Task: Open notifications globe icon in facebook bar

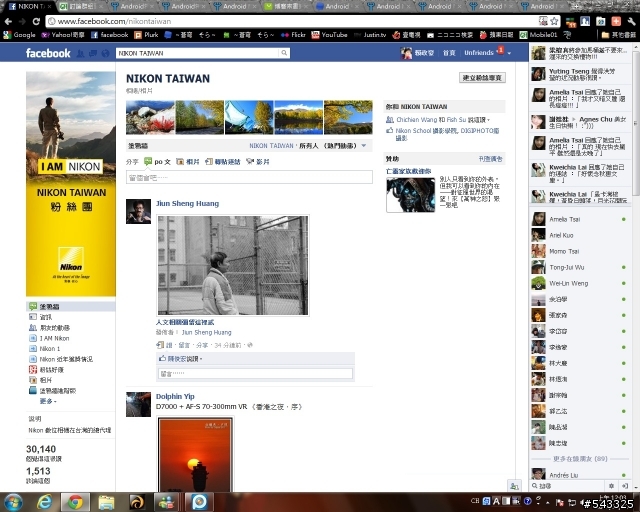Action: 105,53
